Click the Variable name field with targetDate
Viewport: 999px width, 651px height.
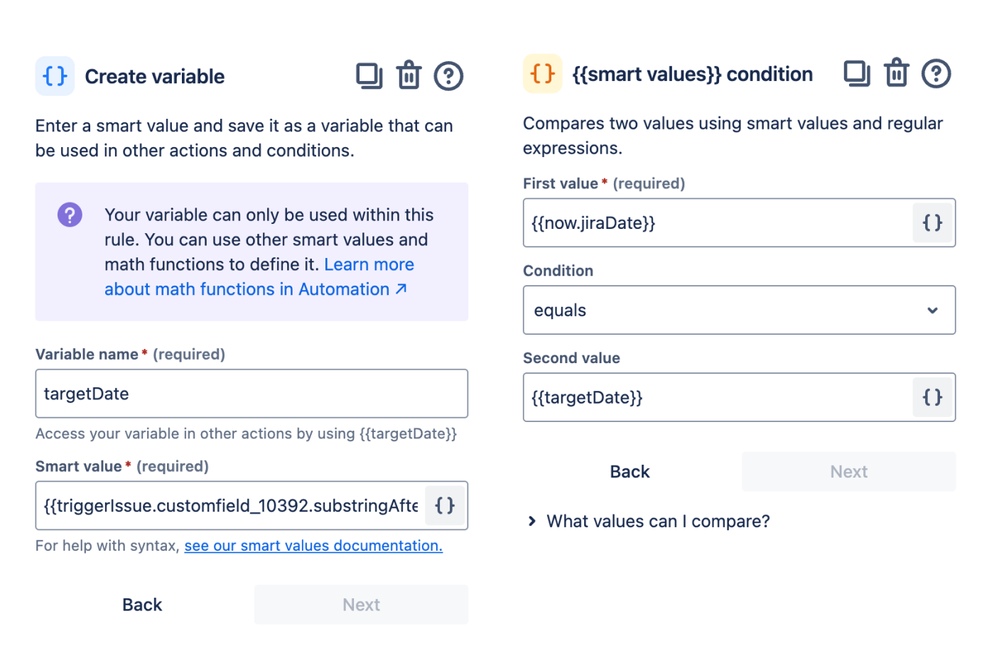251,394
